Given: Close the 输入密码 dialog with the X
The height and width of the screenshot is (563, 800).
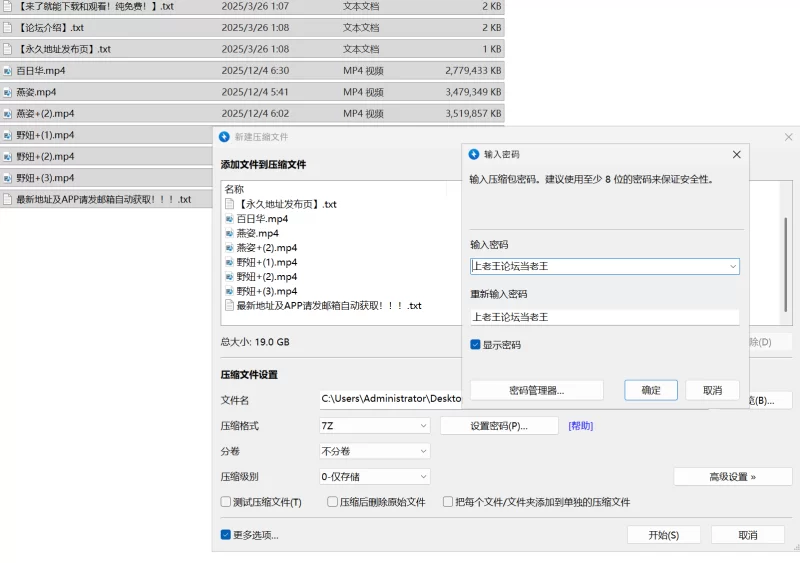Looking at the screenshot, I should (x=737, y=155).
